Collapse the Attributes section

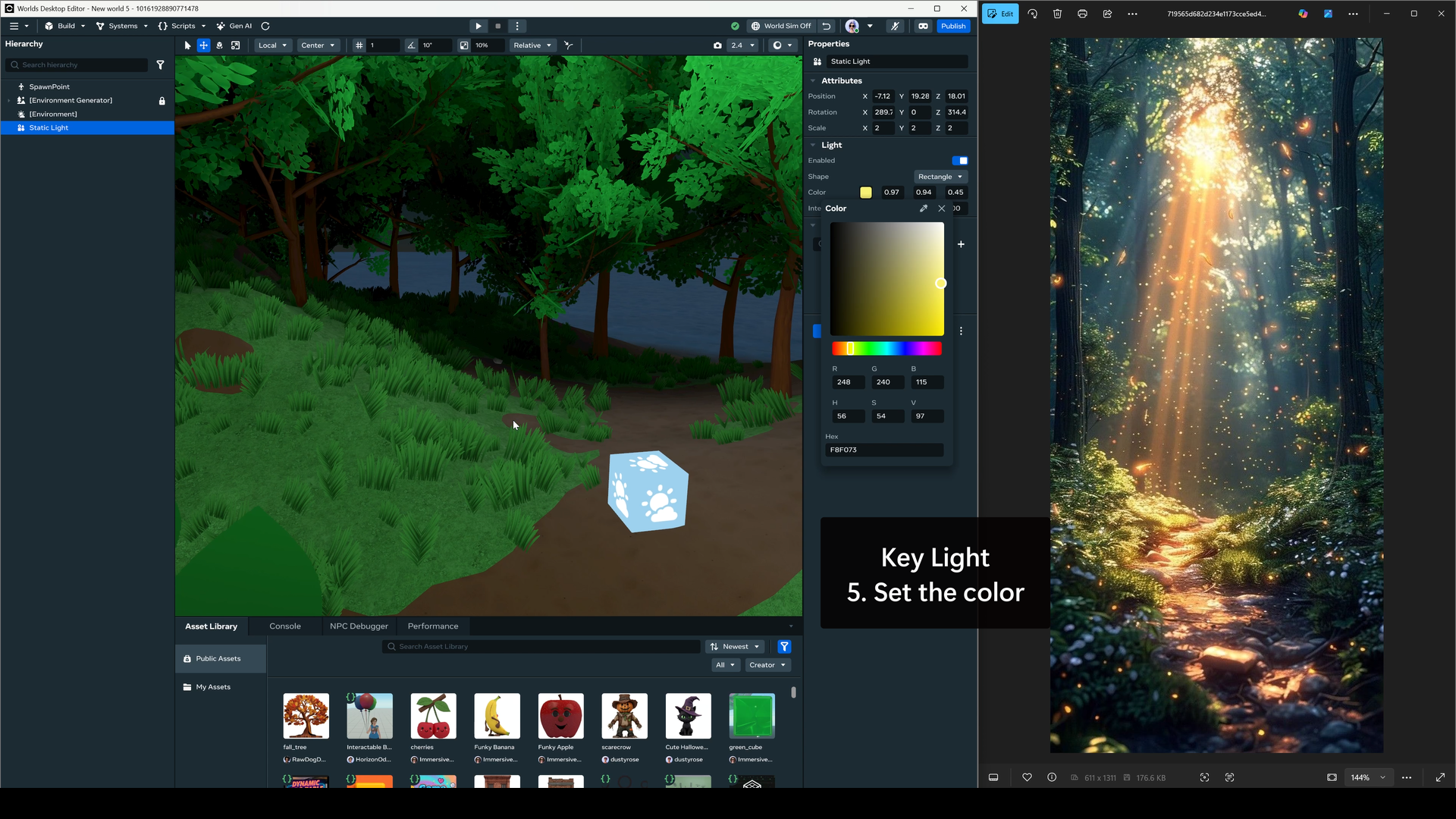click(813, 81)
